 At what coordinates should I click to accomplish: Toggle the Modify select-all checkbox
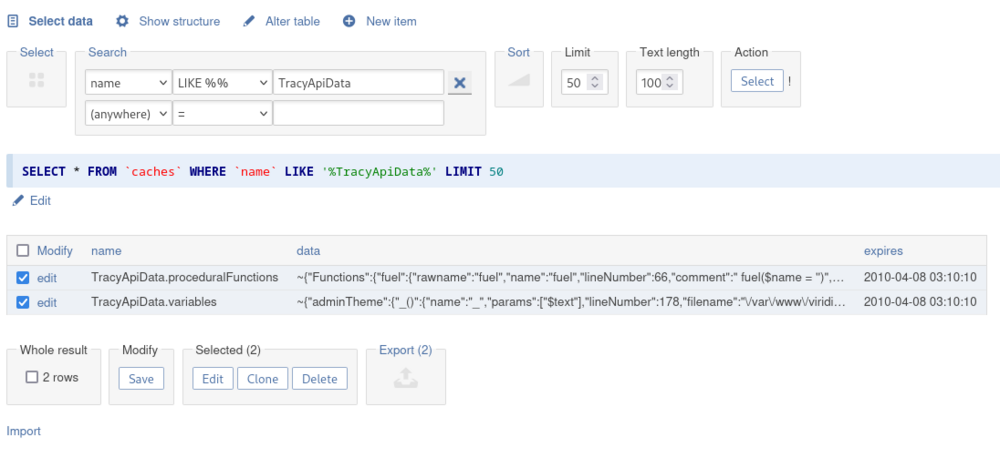pyautogui.click(x=23, y=251)
